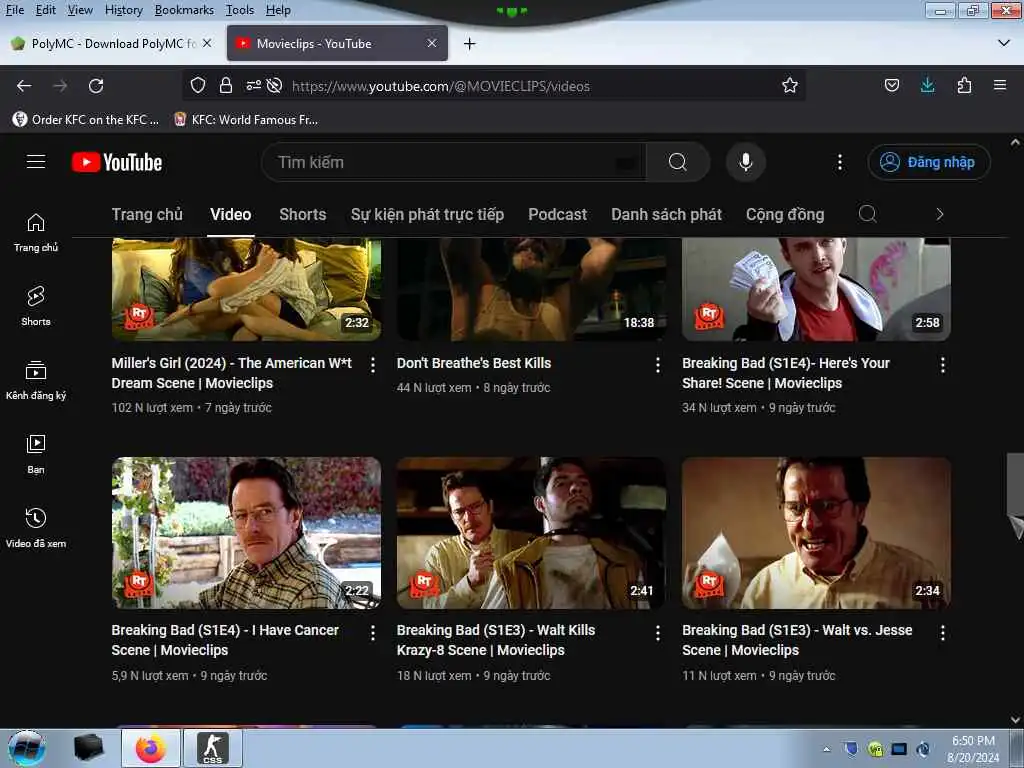Reload the current page
Screen dimensions: 1024x768
coord(96,86)
